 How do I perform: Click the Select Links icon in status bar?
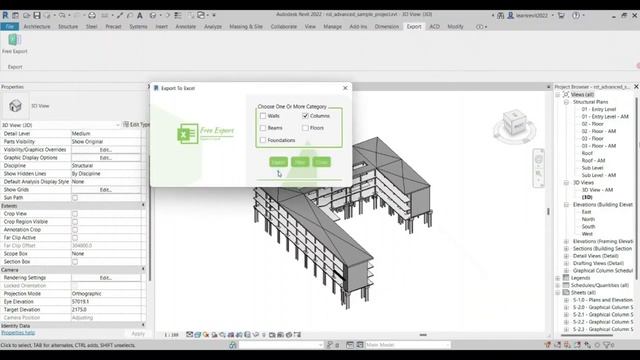[548, 345]
